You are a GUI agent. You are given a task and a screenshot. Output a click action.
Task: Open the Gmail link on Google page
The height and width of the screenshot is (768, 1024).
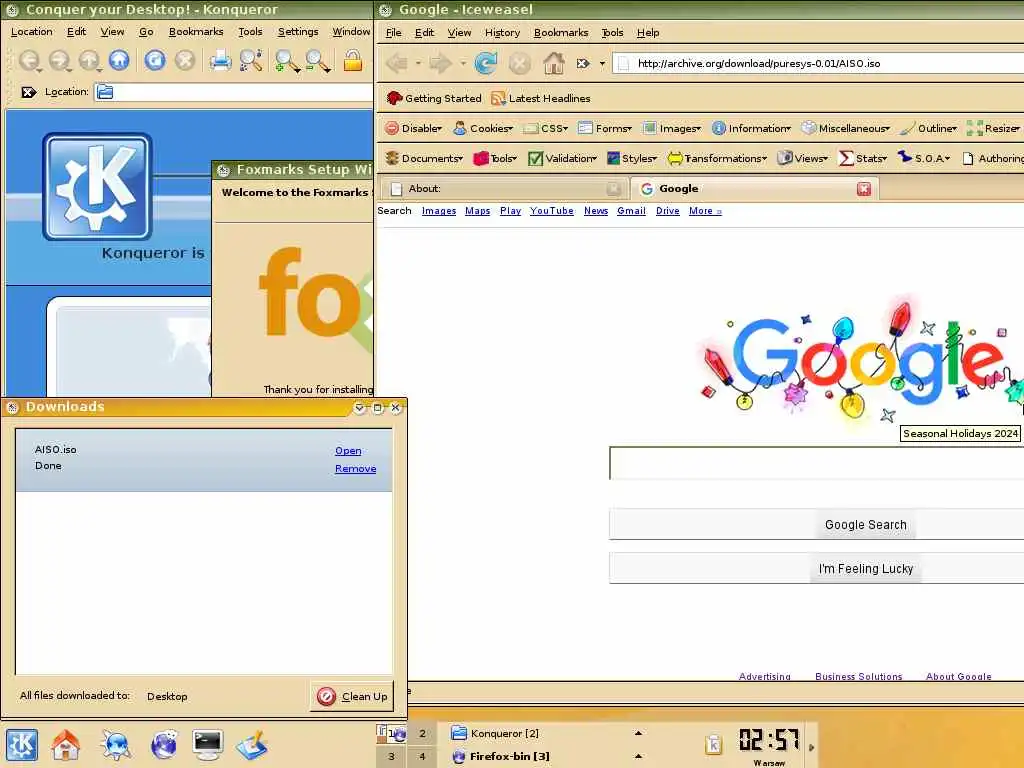(631, 211)
